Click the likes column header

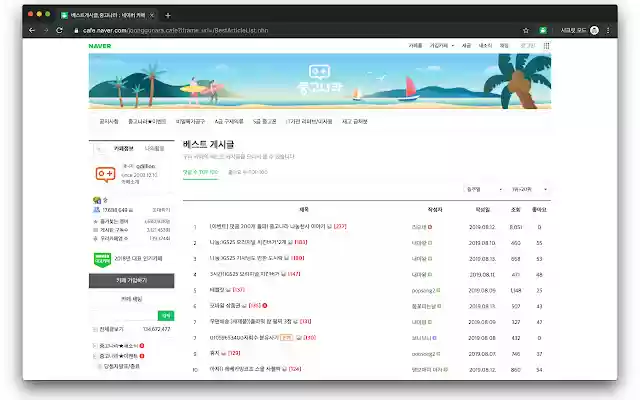[x=539, y=210]
